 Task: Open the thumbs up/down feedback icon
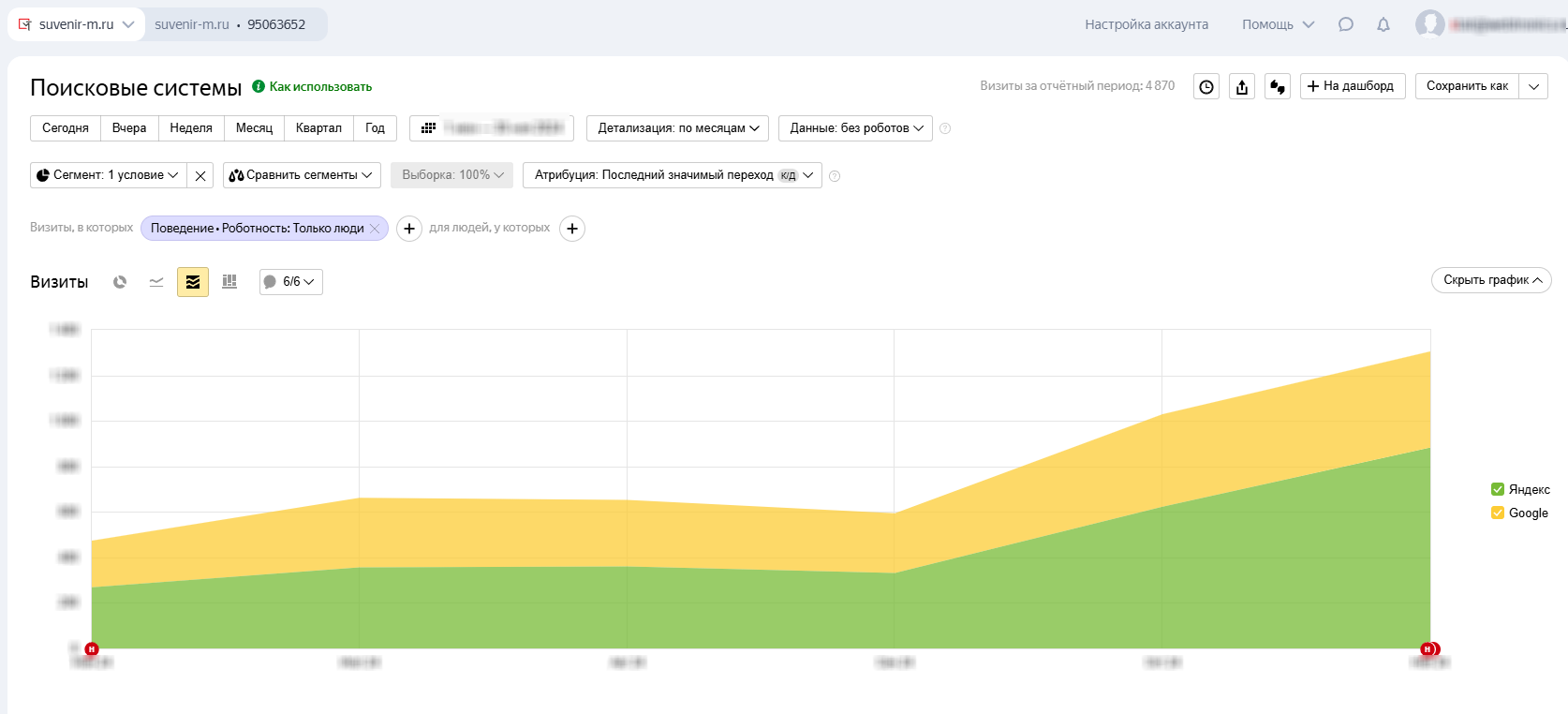[1278, 86]
